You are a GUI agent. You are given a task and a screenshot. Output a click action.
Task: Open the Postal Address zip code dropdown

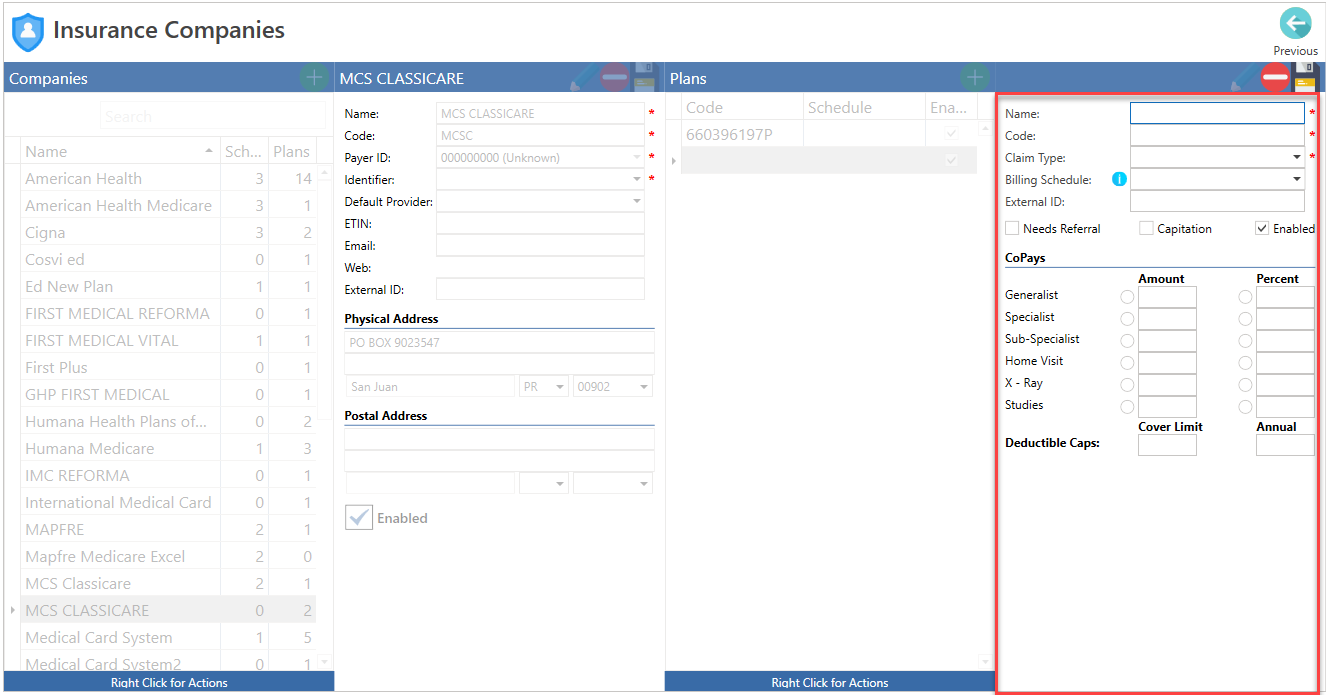644,483
